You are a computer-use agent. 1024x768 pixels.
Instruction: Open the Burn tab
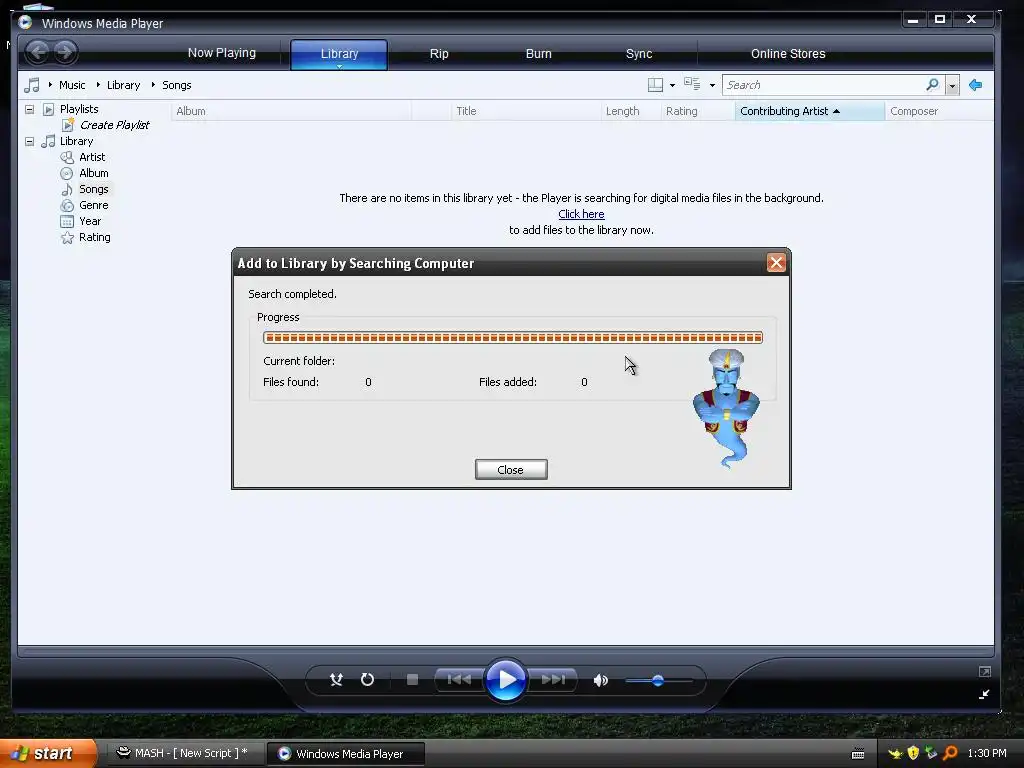coord(539,54)
